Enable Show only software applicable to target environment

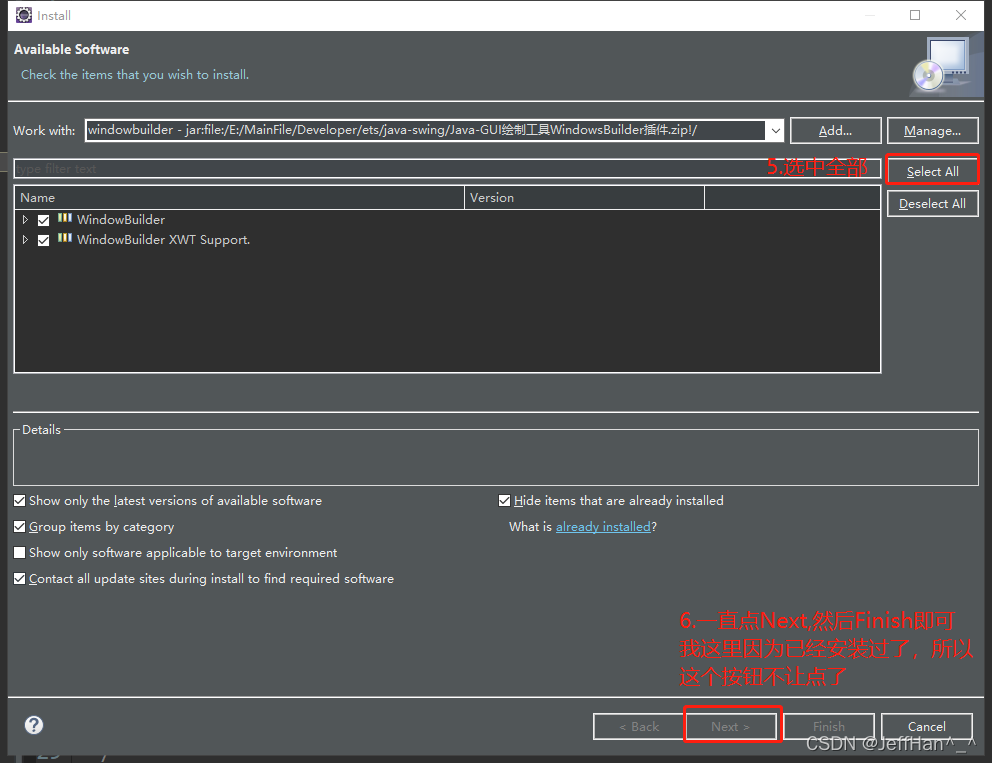(x=19, y=552)
